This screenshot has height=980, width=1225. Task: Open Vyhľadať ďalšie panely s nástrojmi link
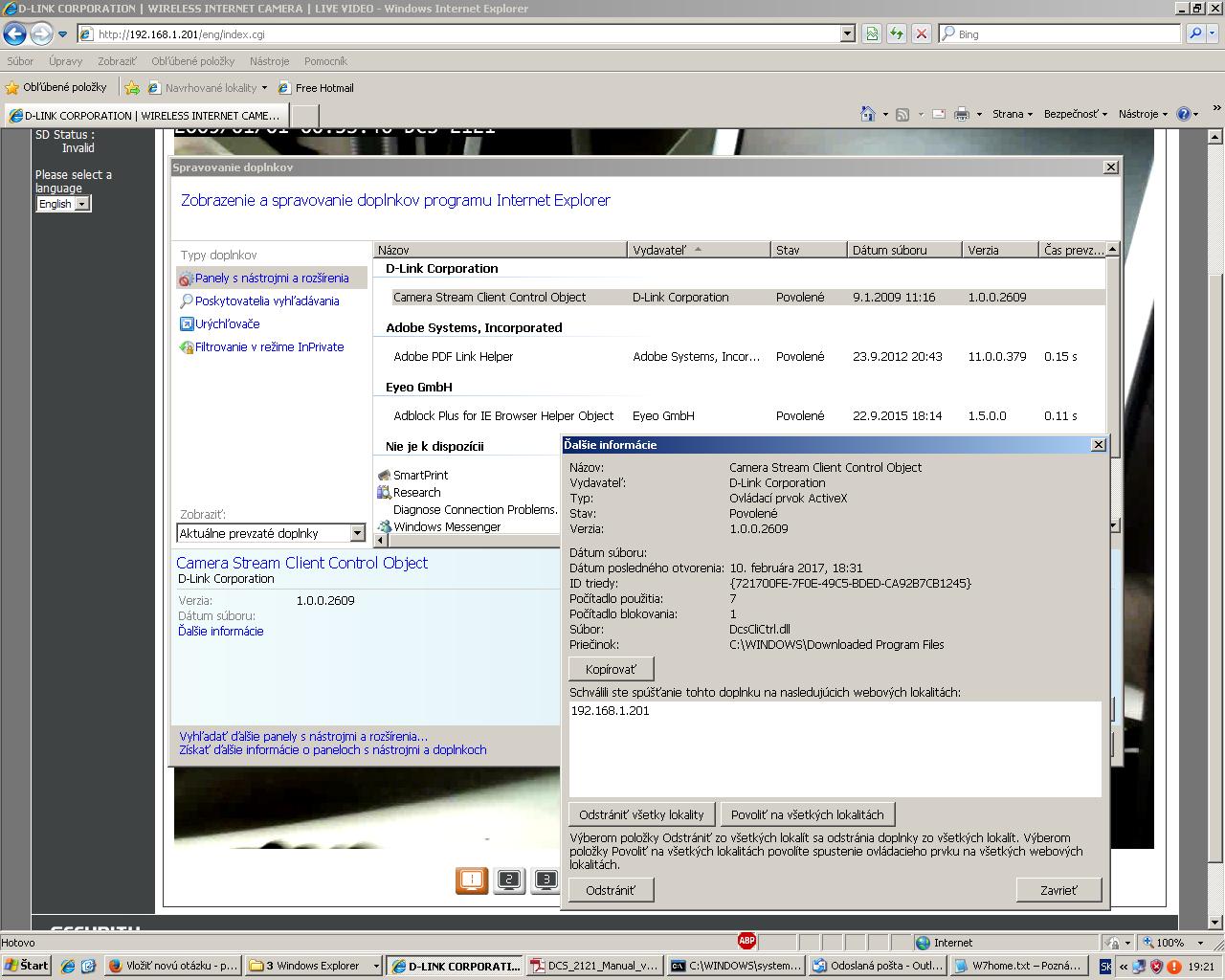[x=303, y=736]
